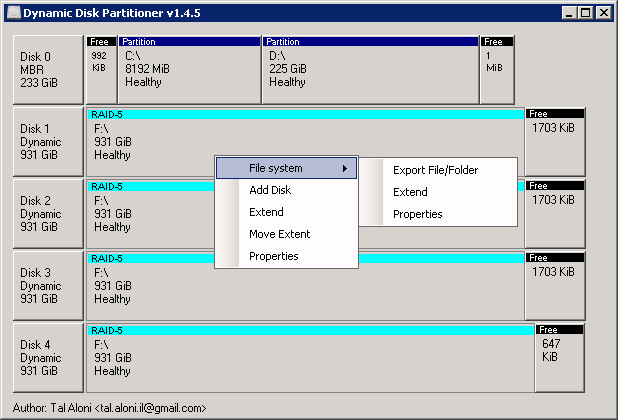Click the 1 MiB free space on Disk 0

pos(497,70)
